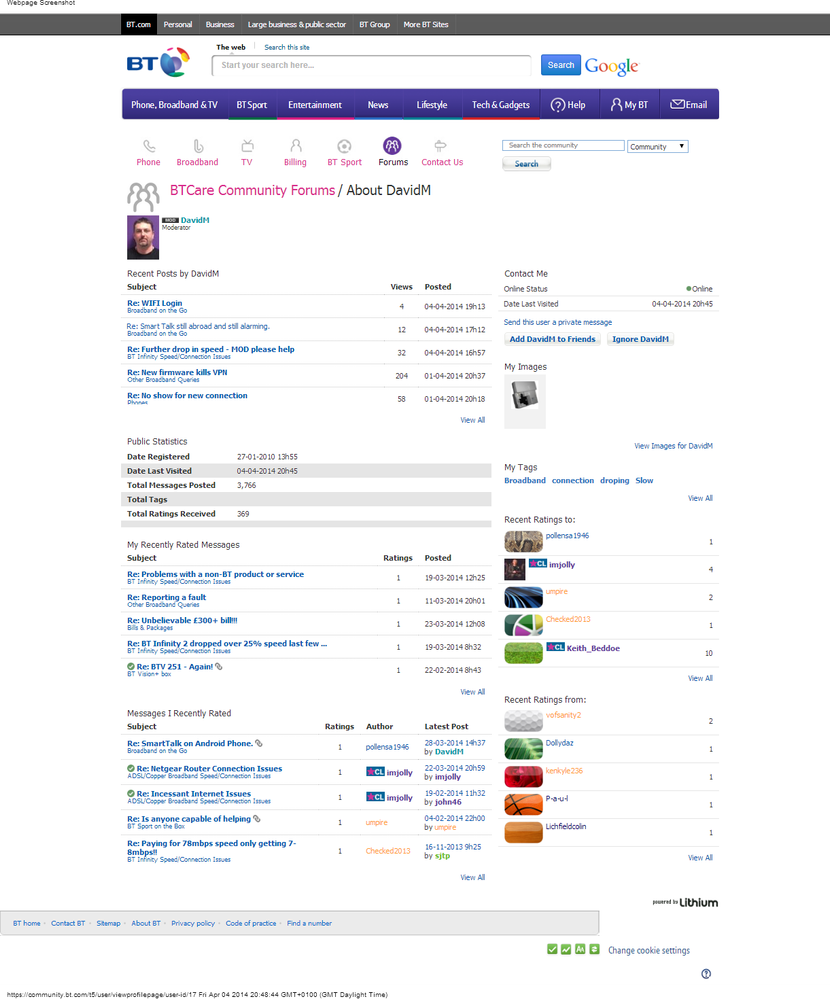Click Ignore DavidM button
Viewport: 830px width, 999px height.
tap(640, 339)
